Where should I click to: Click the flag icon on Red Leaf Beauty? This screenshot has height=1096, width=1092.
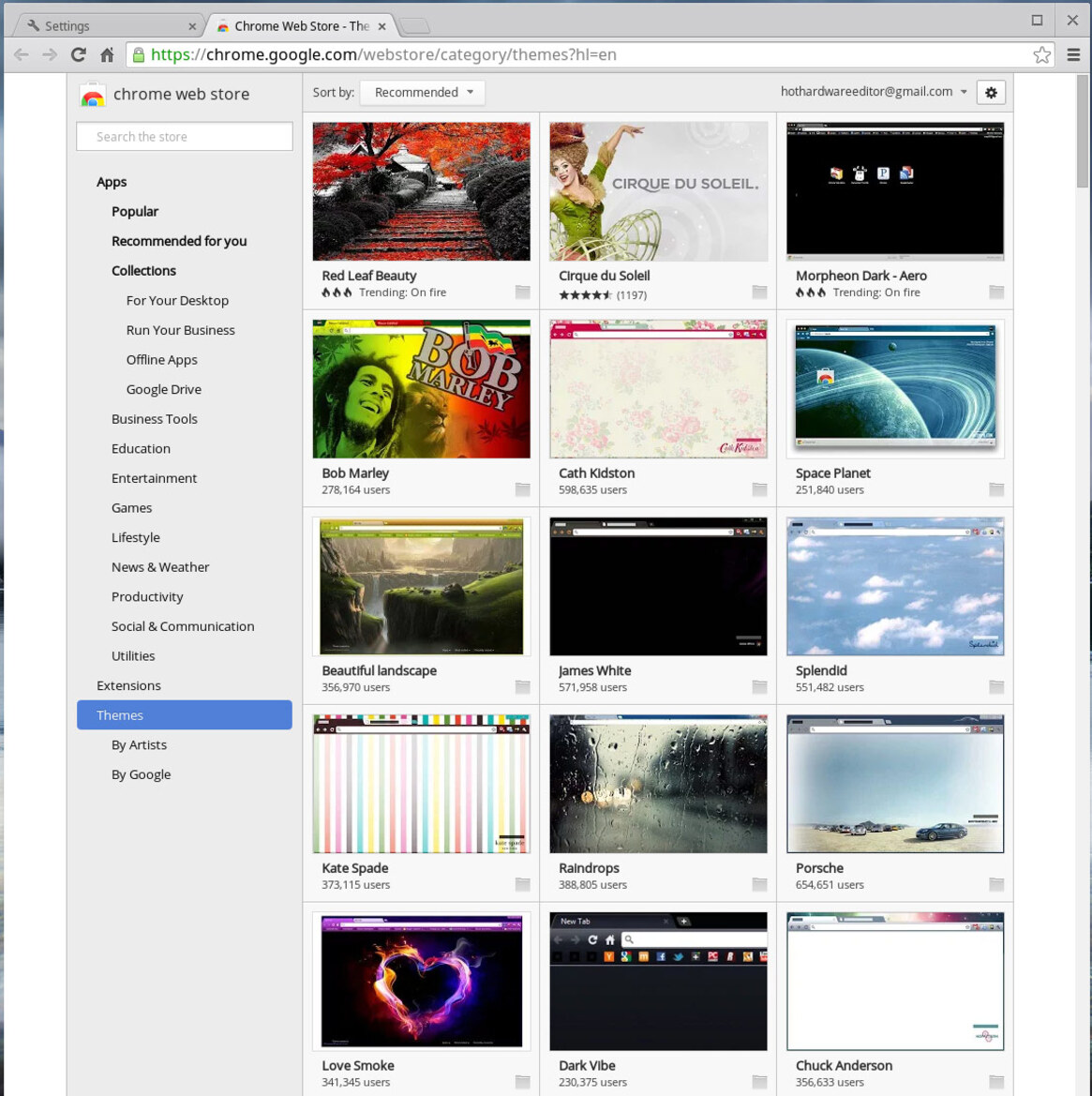[523, 292]
